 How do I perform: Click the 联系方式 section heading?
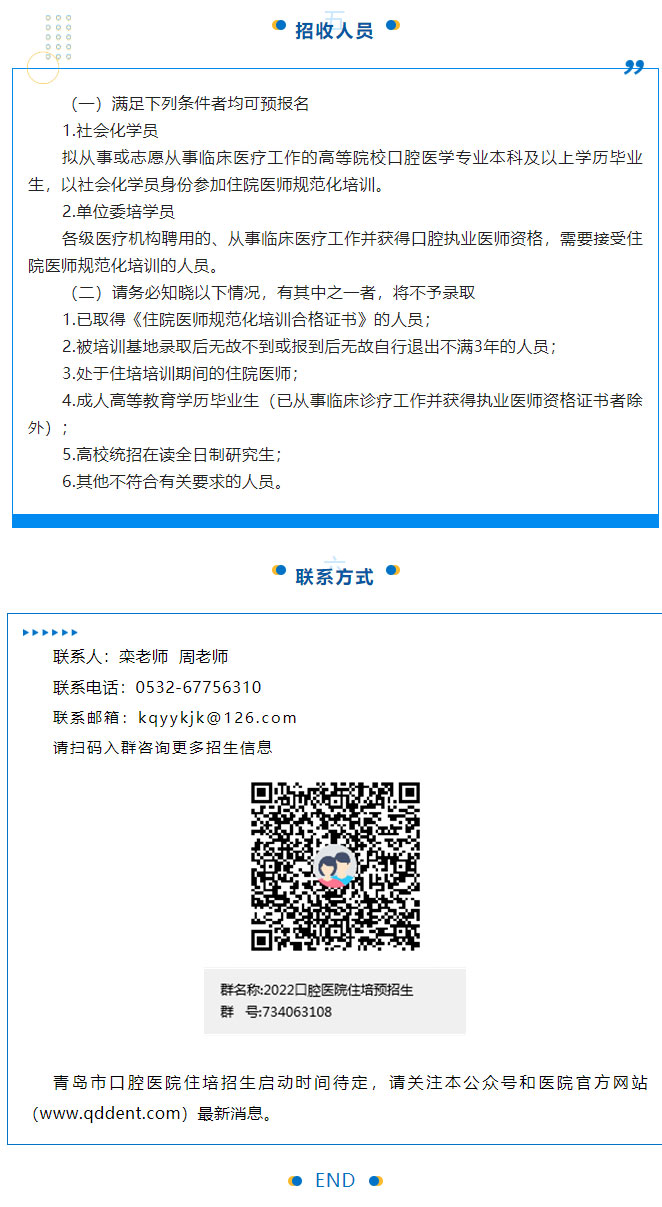335,577
